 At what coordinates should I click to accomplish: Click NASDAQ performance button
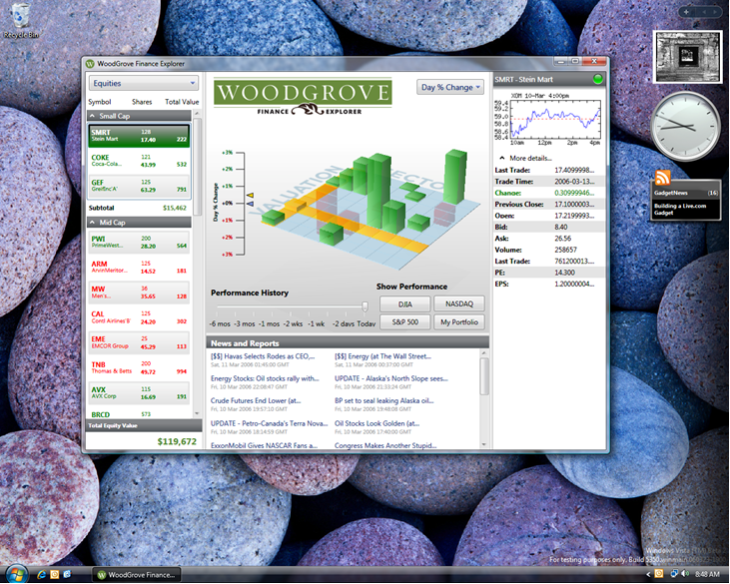click(459, 304)
